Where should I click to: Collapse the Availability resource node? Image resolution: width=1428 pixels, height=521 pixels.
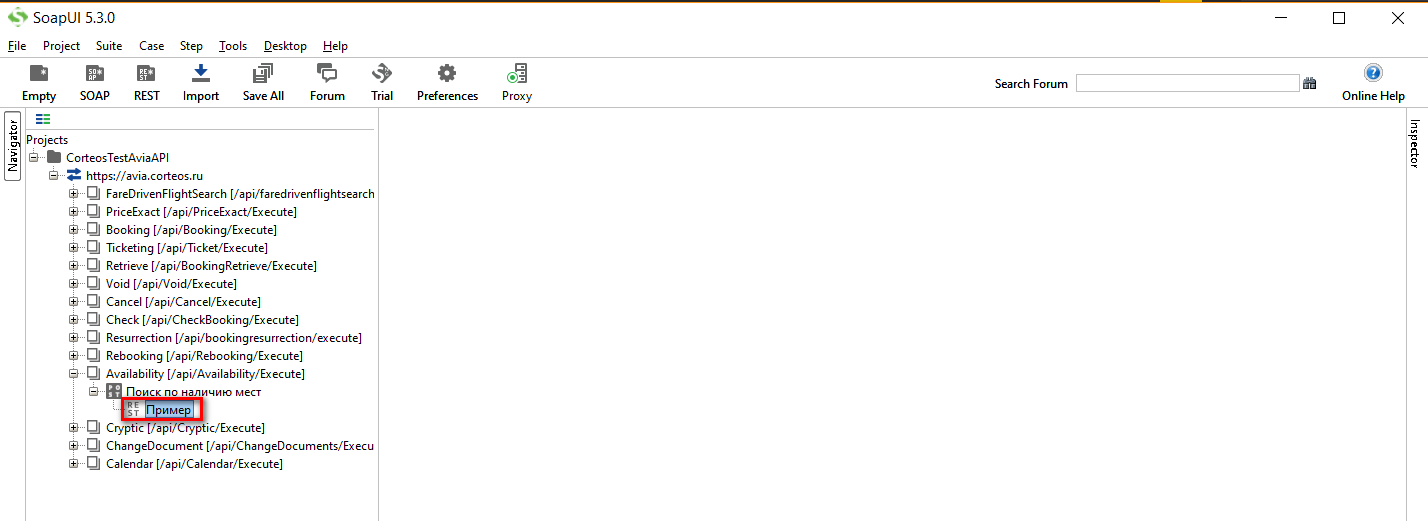pos(74,374)
